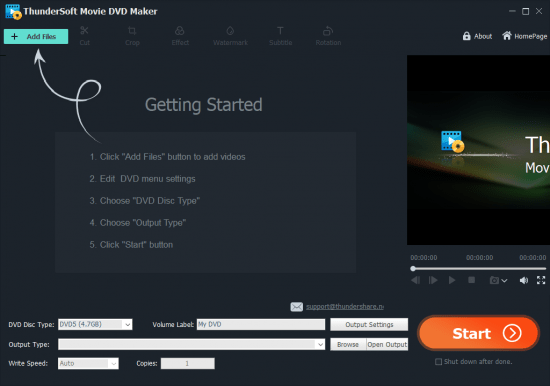
Task: Click the Add Files button
Action: [36, 36]
